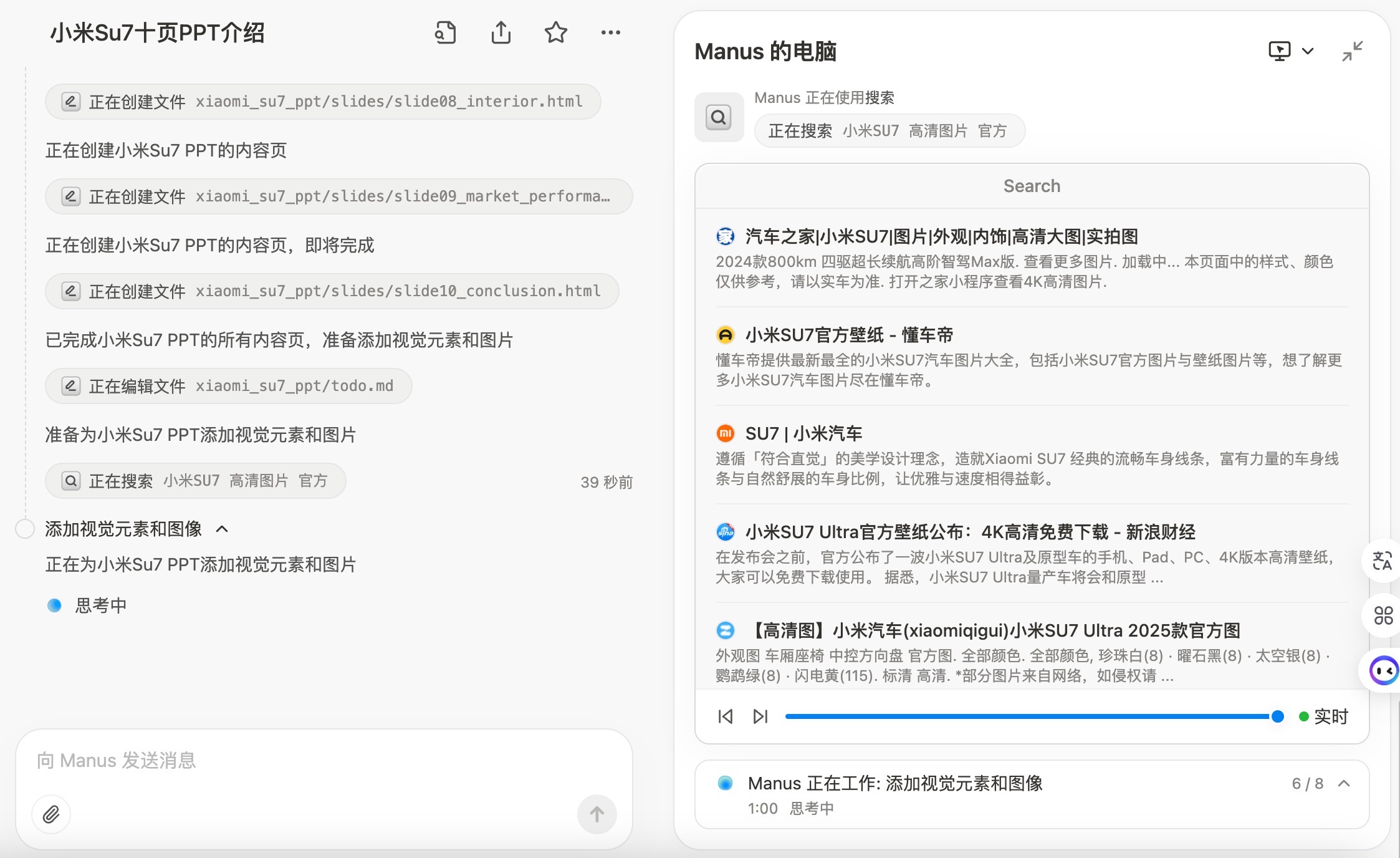The height and width of the screenshot is (858, 1400).
Task: Click the chat title 小米Su7十页PPT介绍
Action: [157, 32]
